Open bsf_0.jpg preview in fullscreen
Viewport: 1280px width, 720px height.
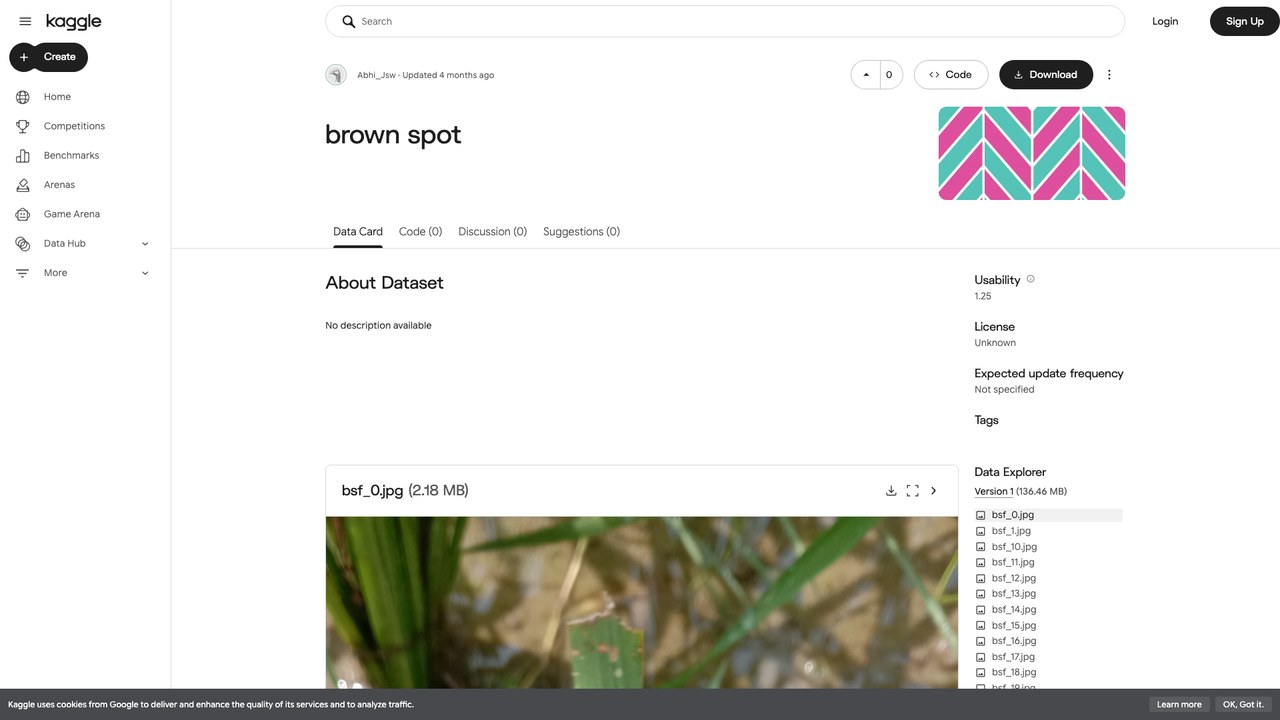pos(912,491)
